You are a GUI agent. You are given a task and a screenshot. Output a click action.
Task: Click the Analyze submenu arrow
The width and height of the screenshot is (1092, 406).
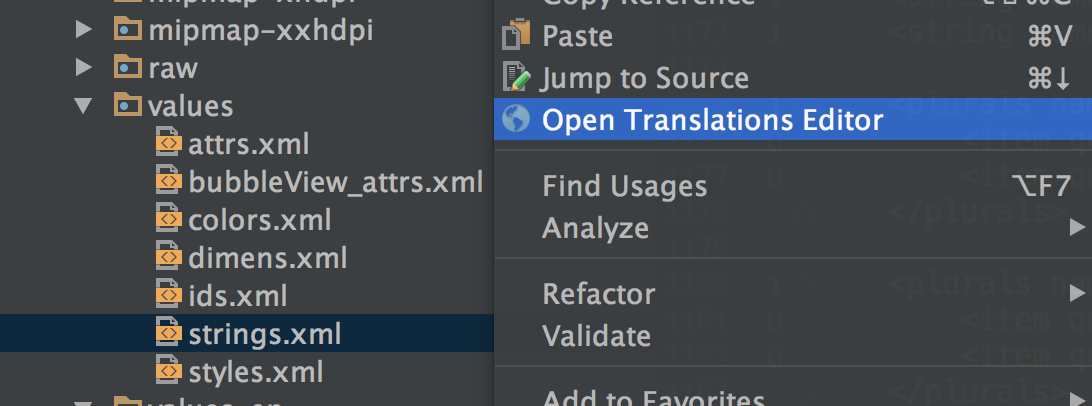tap(1077, 227)
